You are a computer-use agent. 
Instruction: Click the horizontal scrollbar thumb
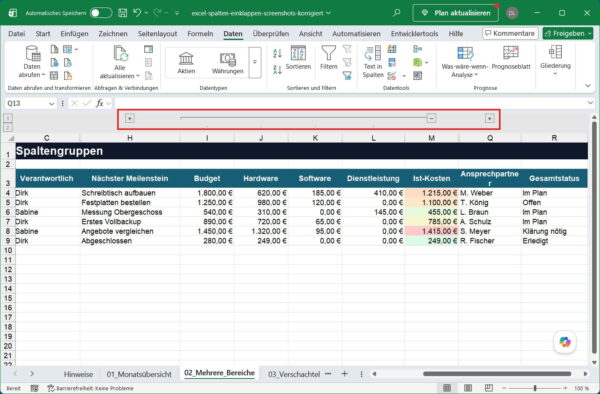[x=497, y=374]
